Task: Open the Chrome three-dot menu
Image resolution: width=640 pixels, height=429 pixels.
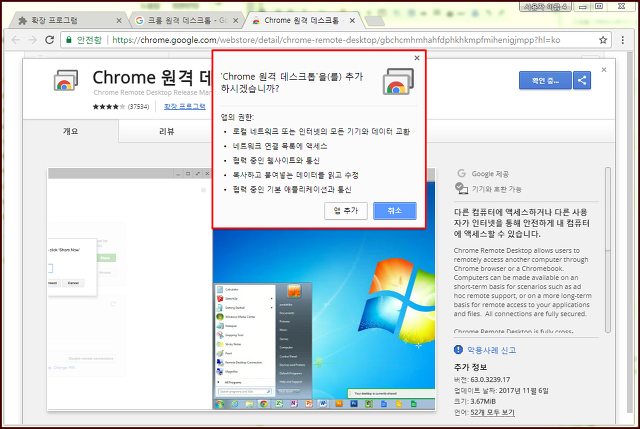Action: (x=622, y=40)
